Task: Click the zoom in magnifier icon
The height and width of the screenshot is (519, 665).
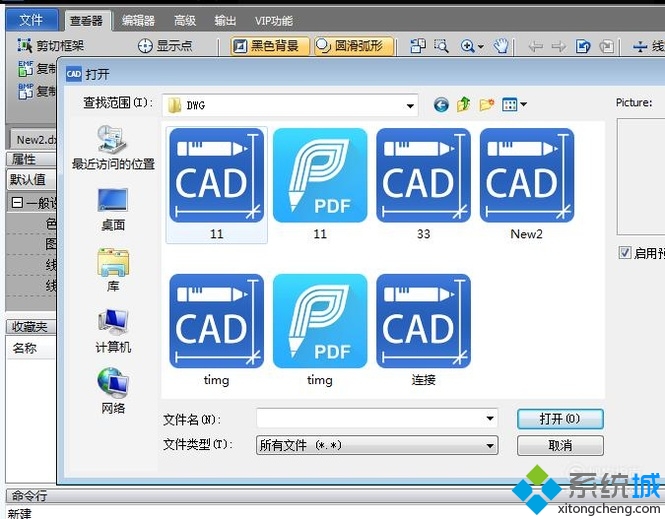Action: point(467,46)
